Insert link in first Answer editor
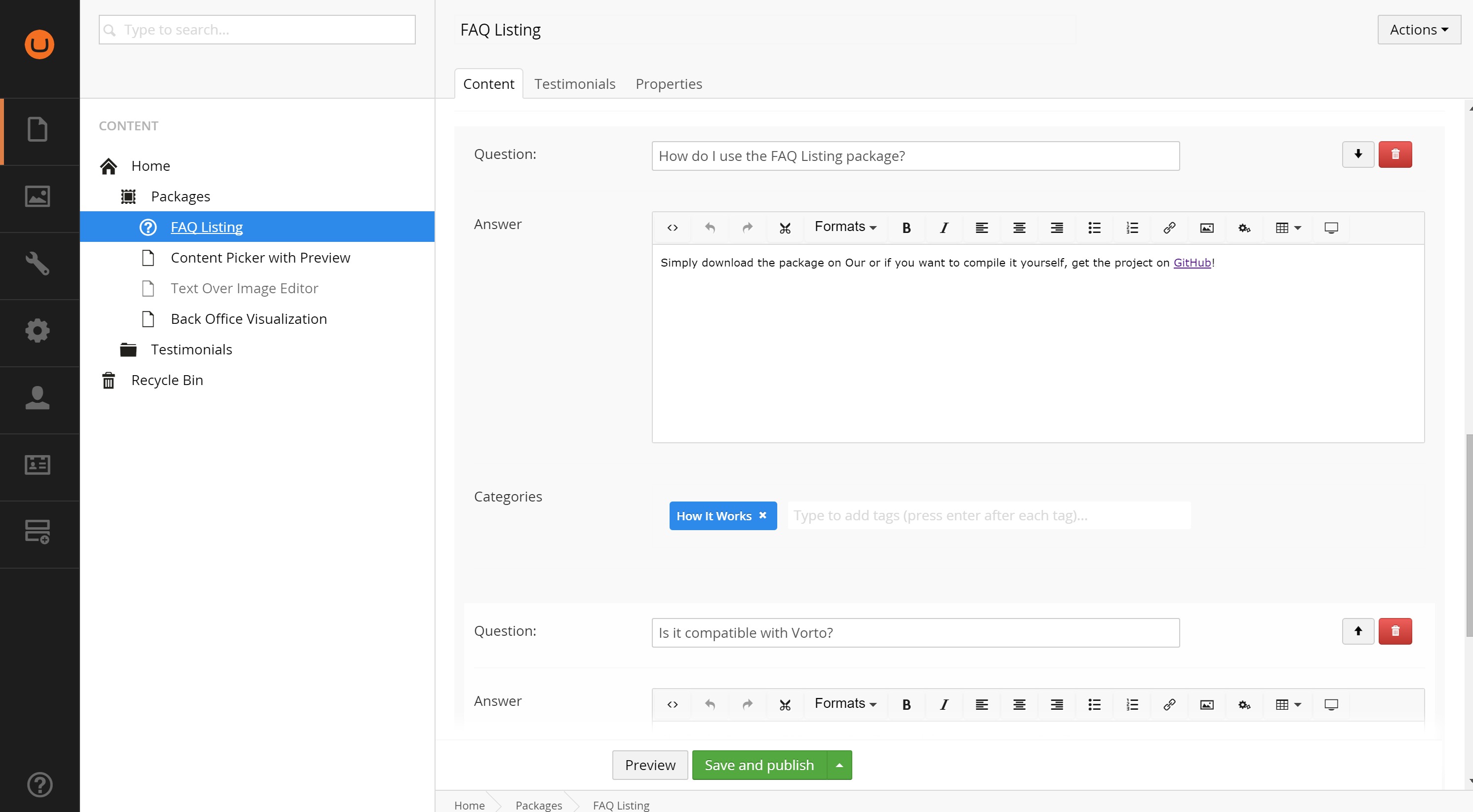 point(1169,228)
